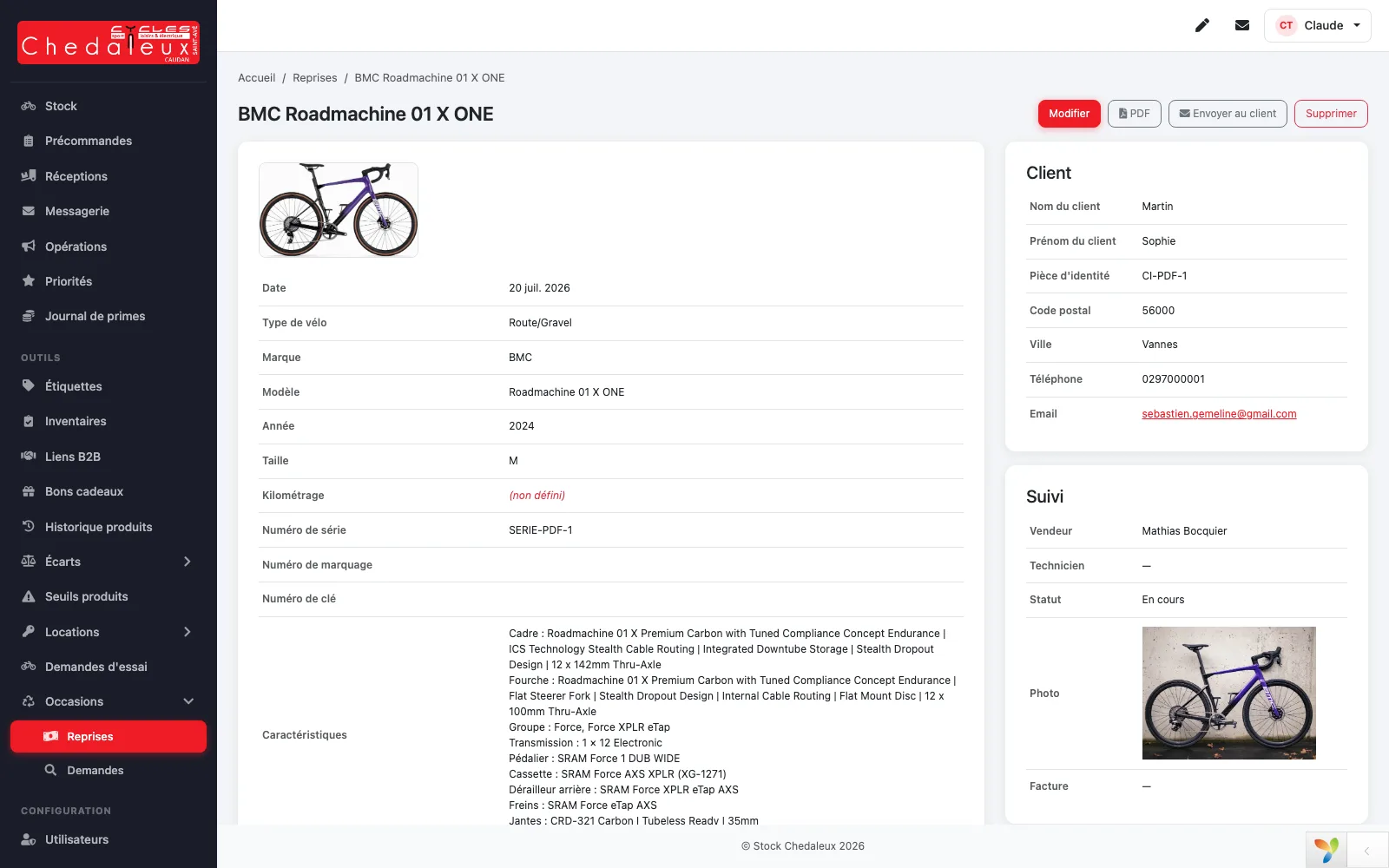Click the Locations key icon
The height and width of the screenshot is (868, 1389).
(29, 632)
